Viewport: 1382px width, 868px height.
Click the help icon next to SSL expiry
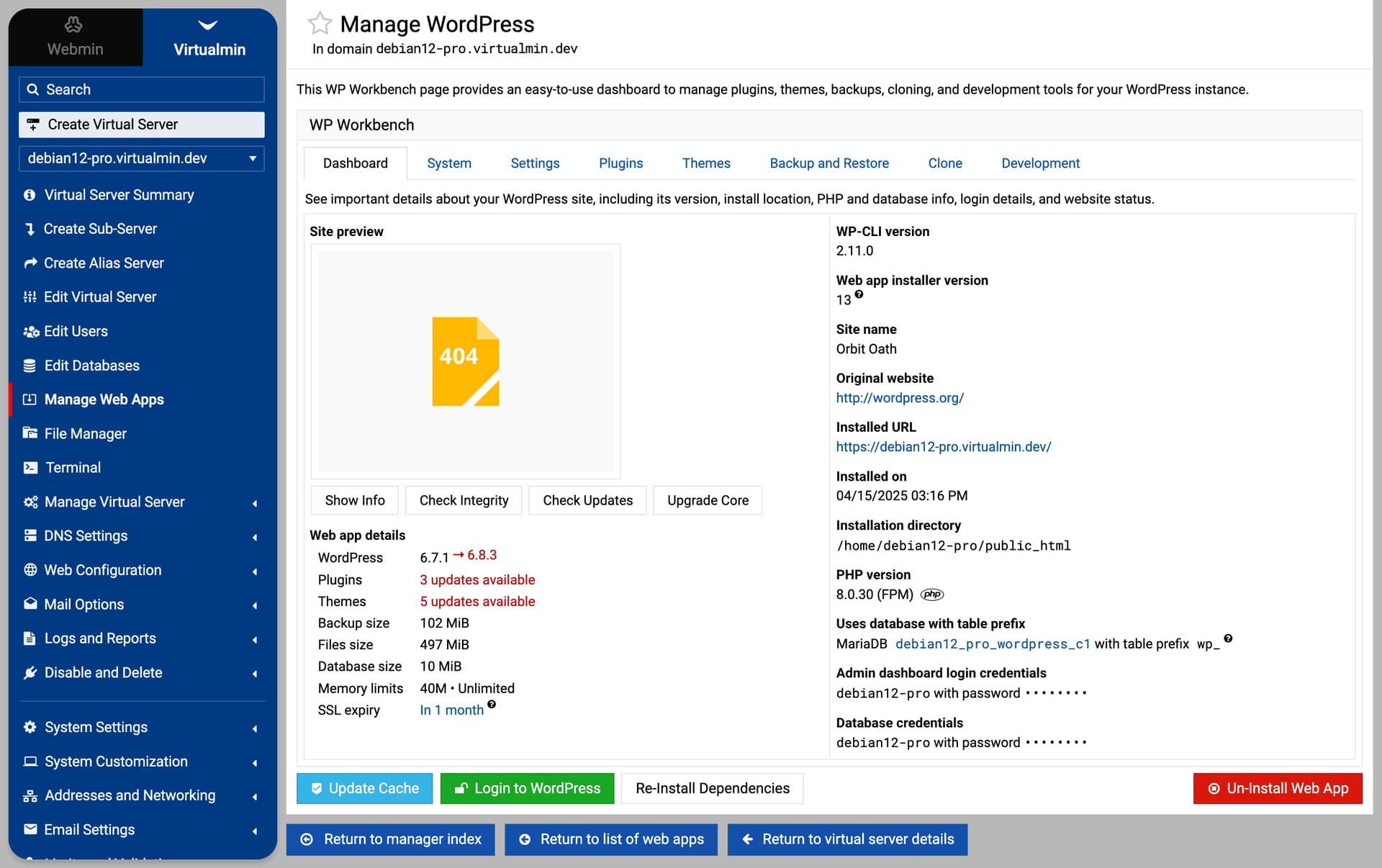[492, 705]
